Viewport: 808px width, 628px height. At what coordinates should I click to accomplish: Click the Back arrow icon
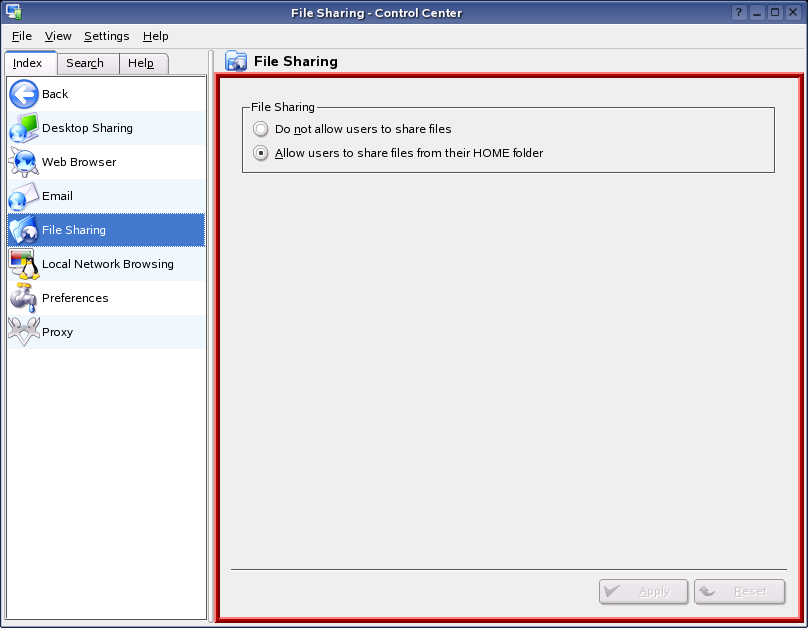(24, 94)
